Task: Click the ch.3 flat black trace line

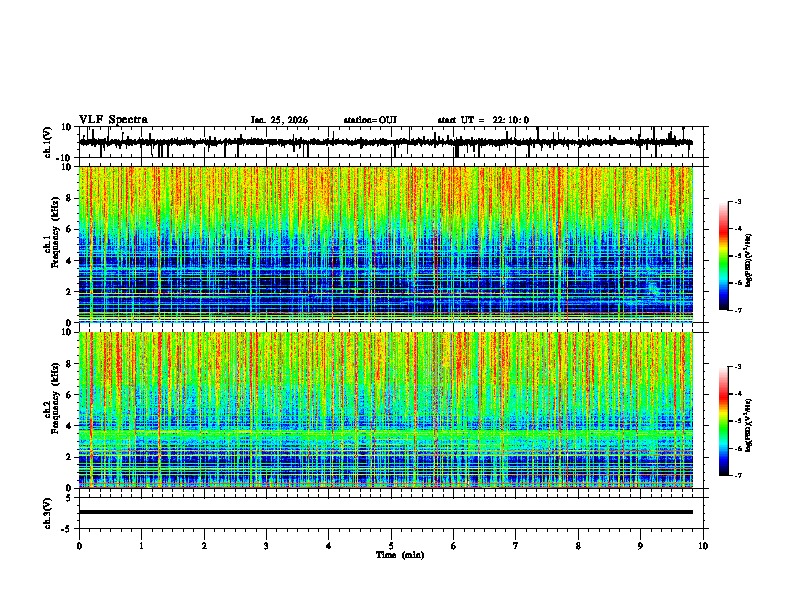Action: (385, 512)
